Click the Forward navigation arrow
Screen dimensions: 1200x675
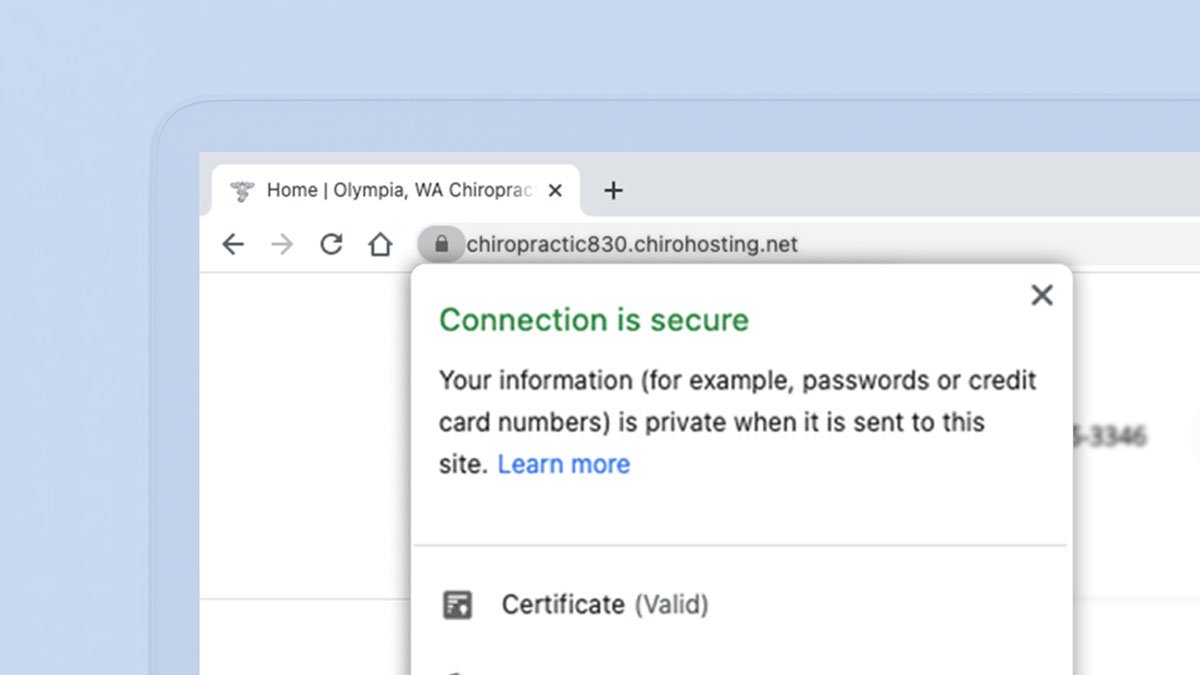(283, 244)
